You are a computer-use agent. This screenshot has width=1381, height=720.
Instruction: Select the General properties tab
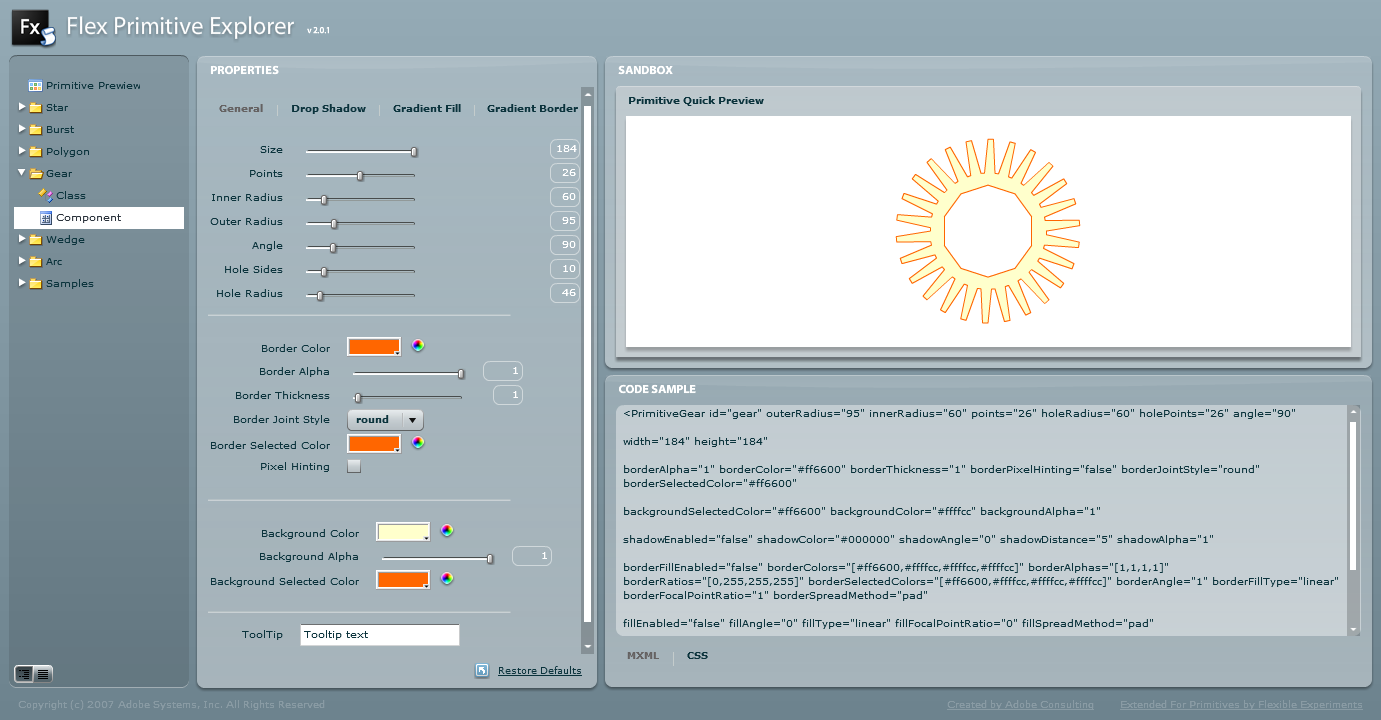pyautogui.click(x=241, y=109)
